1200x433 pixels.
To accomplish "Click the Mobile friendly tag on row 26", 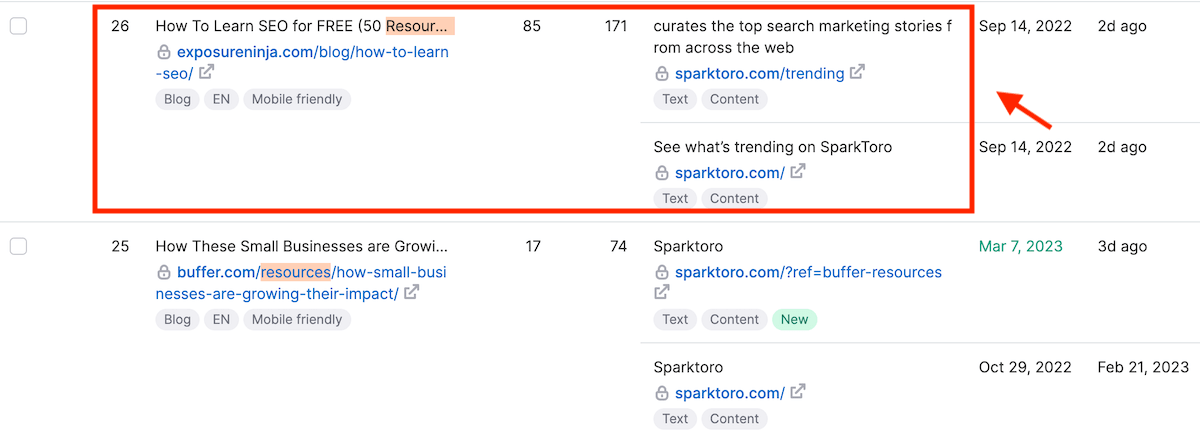I will click(297, 99).
